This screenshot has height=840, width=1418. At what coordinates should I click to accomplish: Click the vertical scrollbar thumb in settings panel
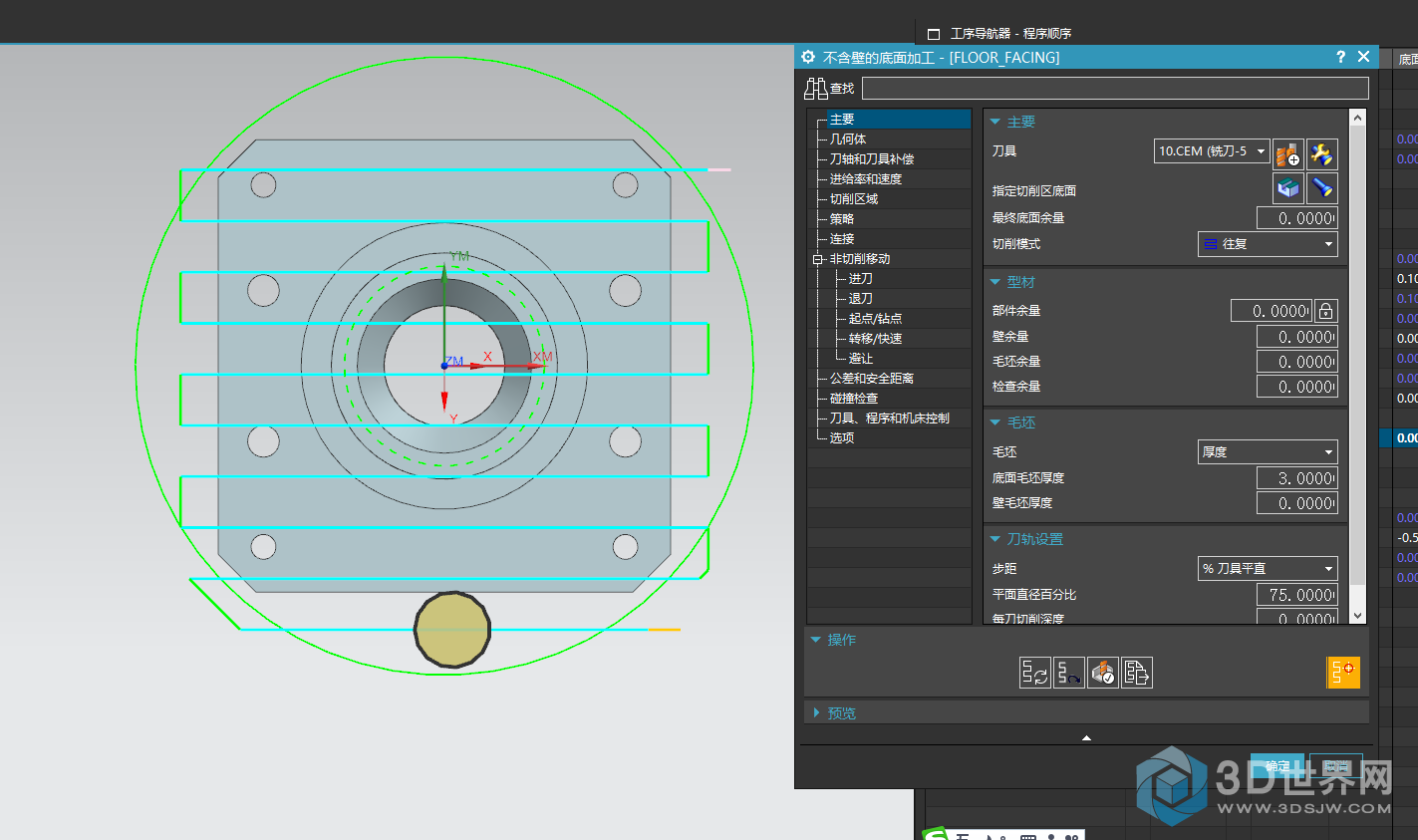[1357, 356]
